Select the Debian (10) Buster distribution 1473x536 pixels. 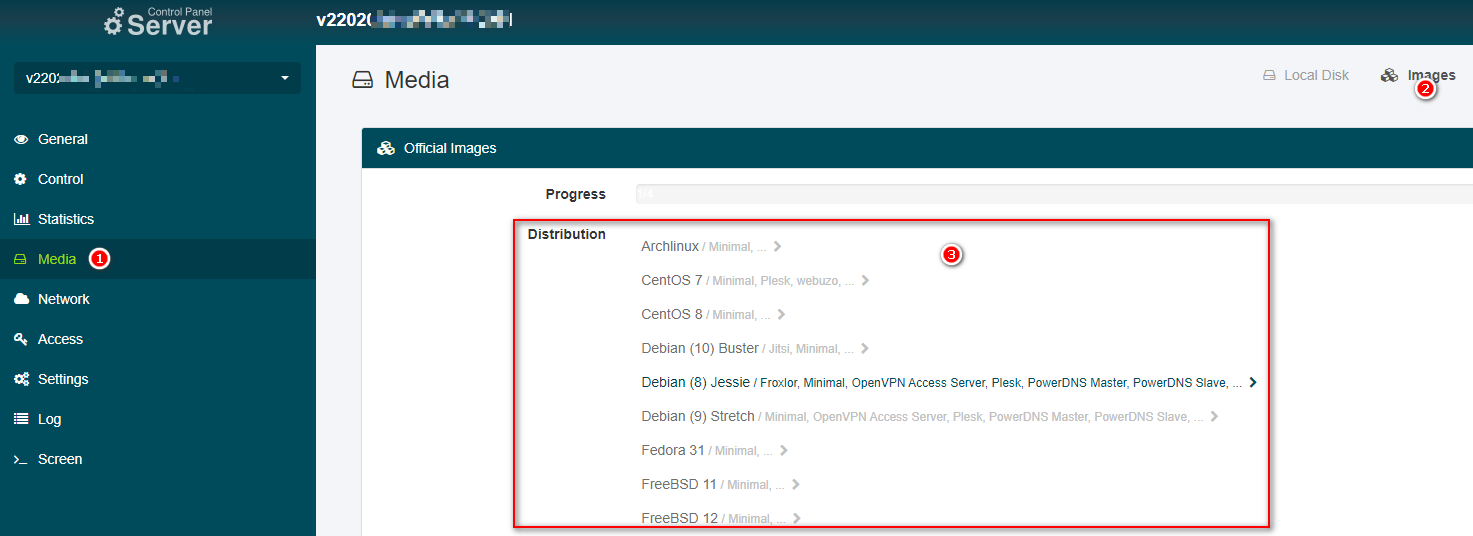[x=699, y=348]
